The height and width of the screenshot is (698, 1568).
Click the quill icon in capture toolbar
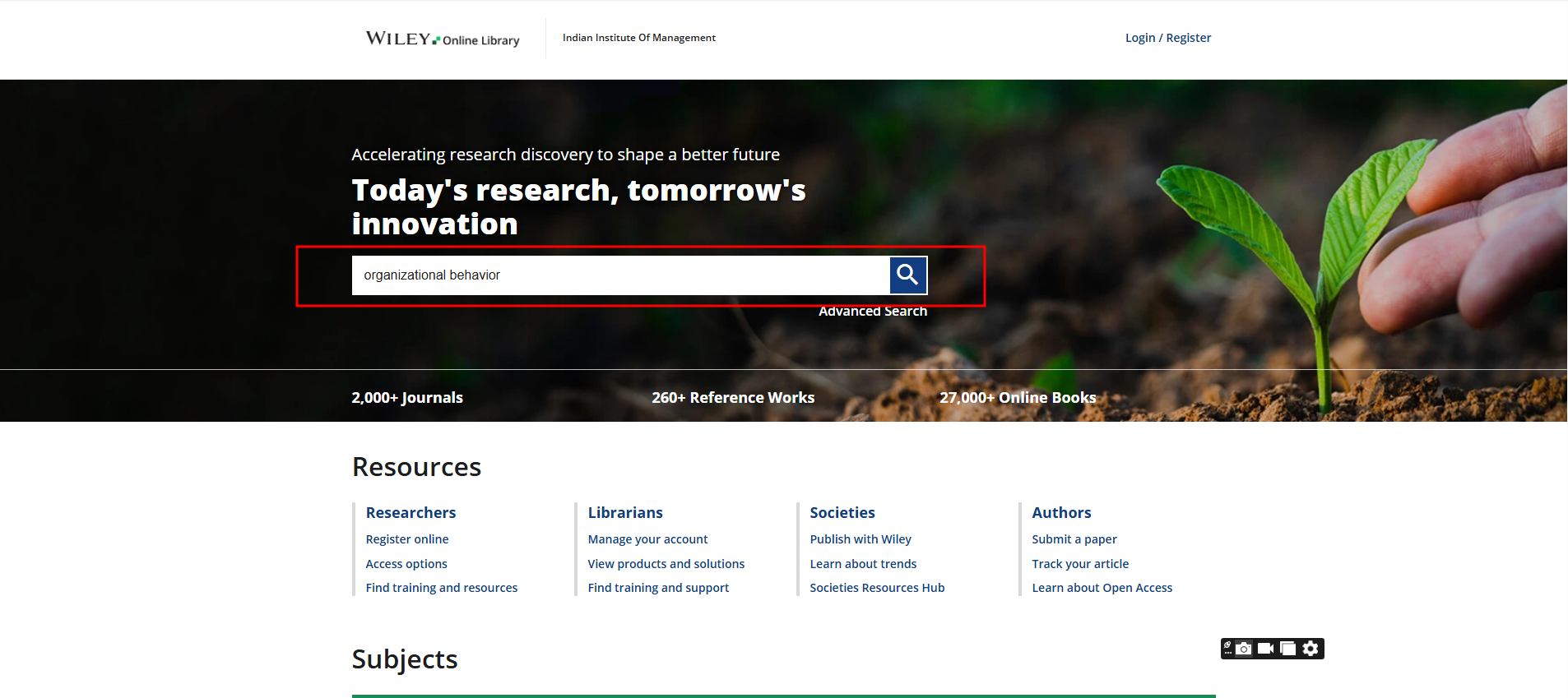[x=1227, y=648]
